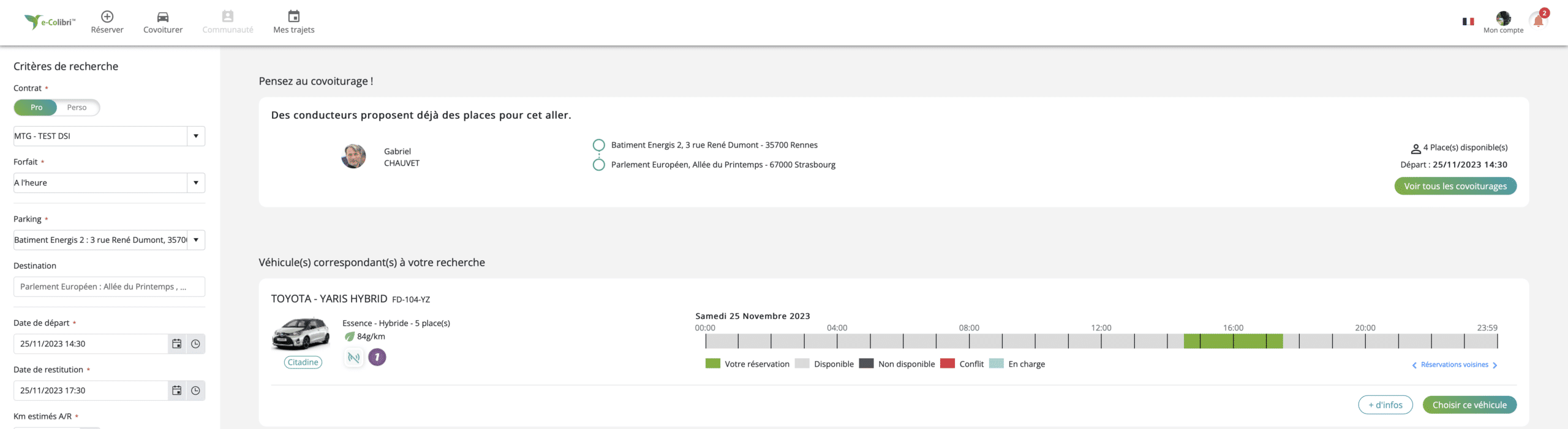1568x429 pixels.
Task: Open the Mes trajets menu
Action: 294,22
